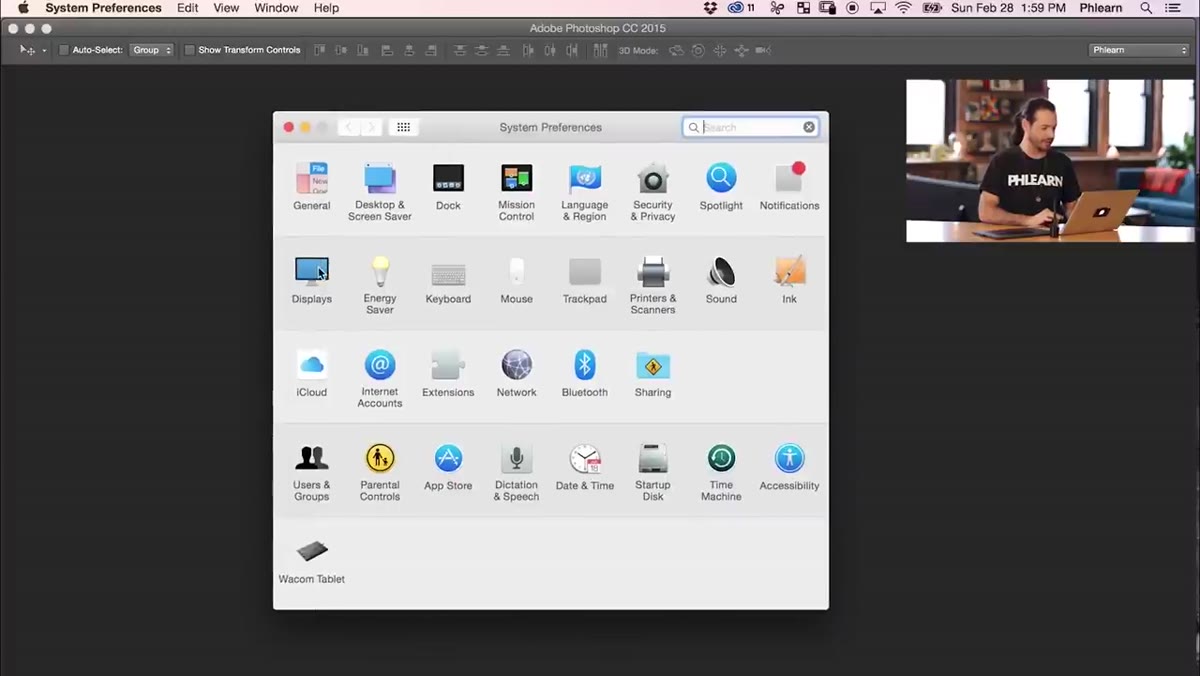The height and width of the screenshot is (676, 1200).
Task: Open the Creative Cloud menu bar icon
Action: coord(741,8)
